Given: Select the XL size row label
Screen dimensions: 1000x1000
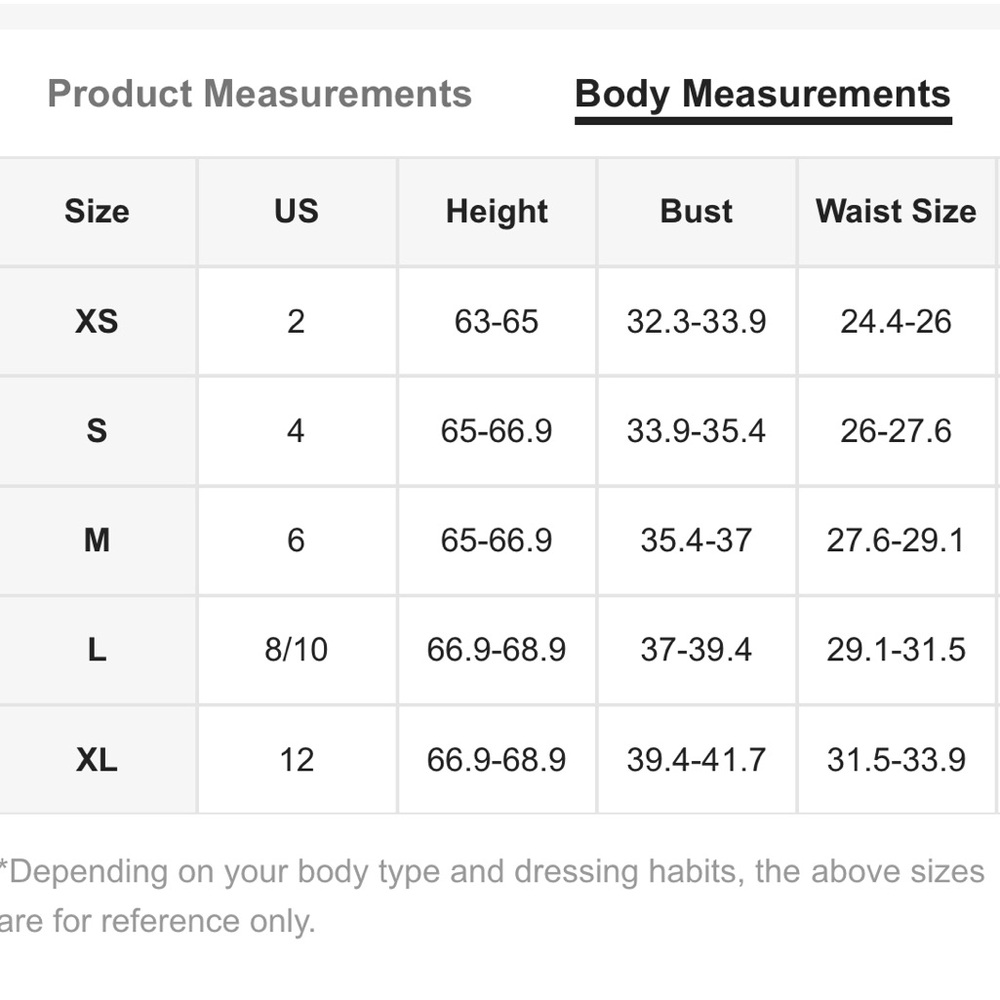Looking at the screenshot, I should 97,760.
